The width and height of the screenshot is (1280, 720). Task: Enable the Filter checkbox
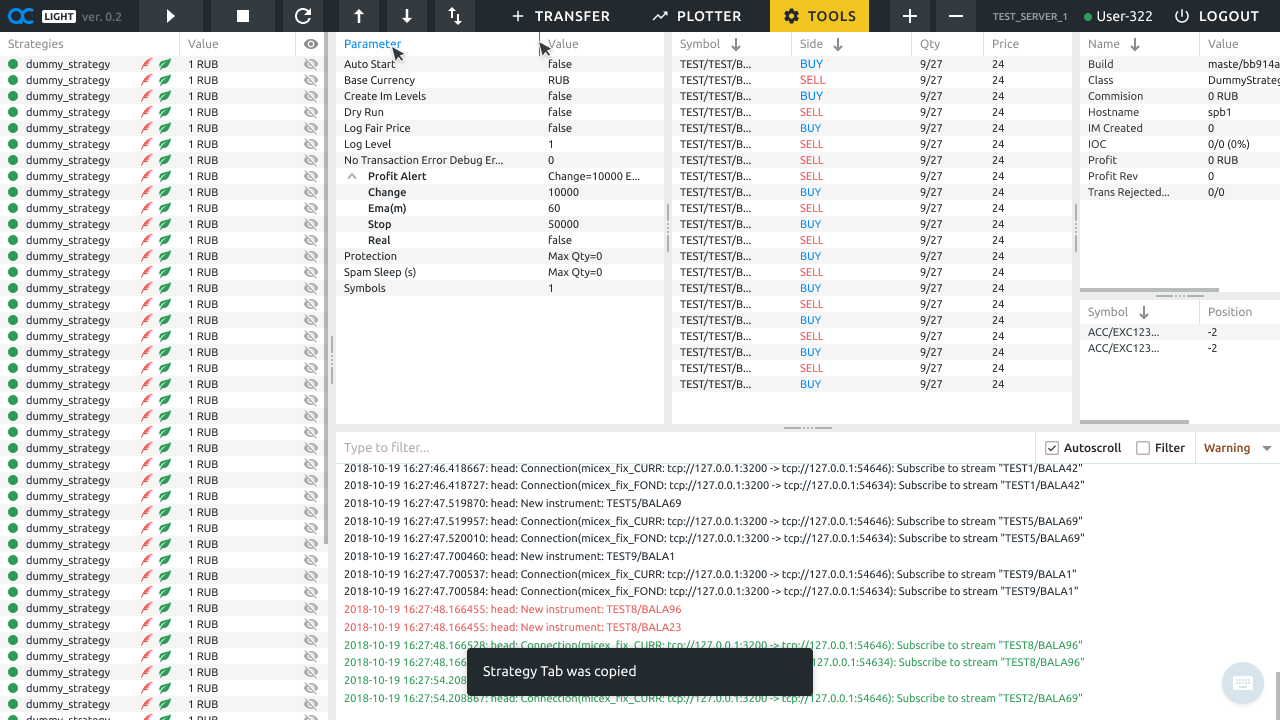click(x=1143, y=448)
